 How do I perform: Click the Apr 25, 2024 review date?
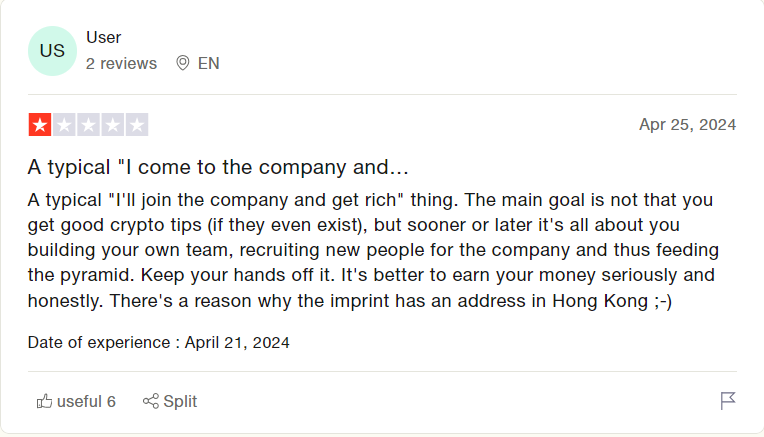point(688,125)
